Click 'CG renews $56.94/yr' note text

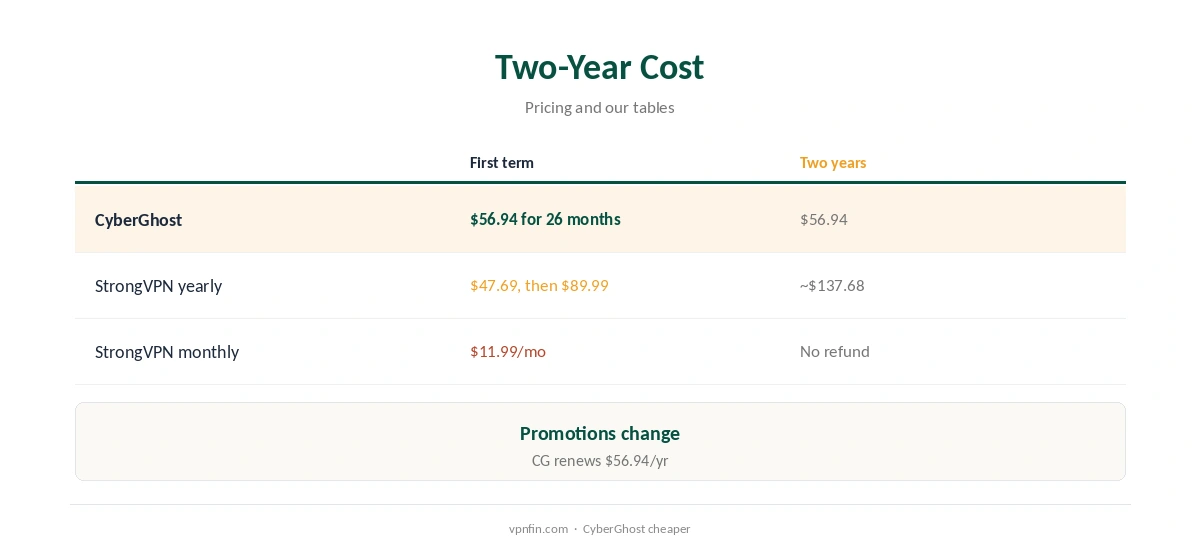(600, 461)
